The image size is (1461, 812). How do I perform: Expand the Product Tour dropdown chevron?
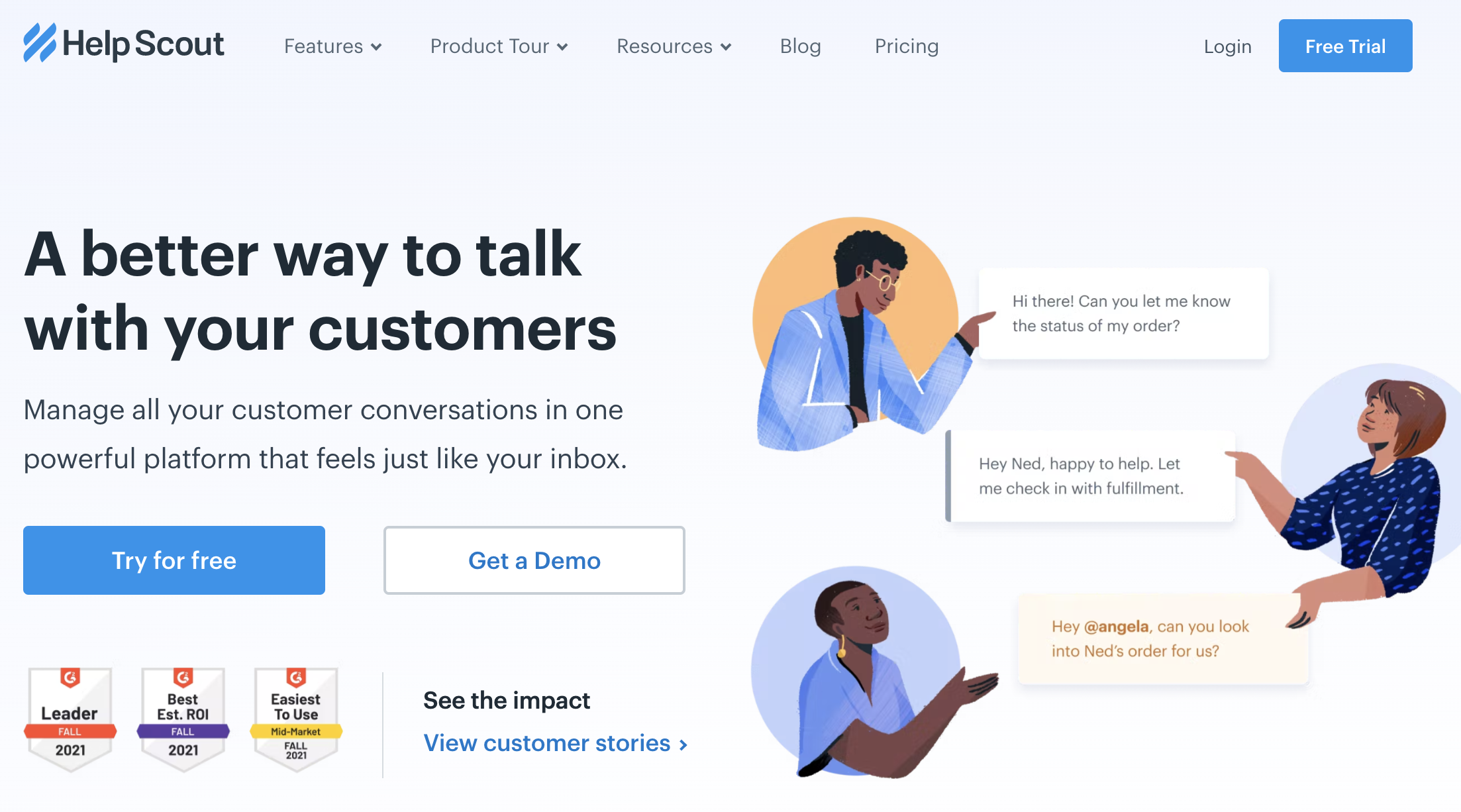[562, 47]
